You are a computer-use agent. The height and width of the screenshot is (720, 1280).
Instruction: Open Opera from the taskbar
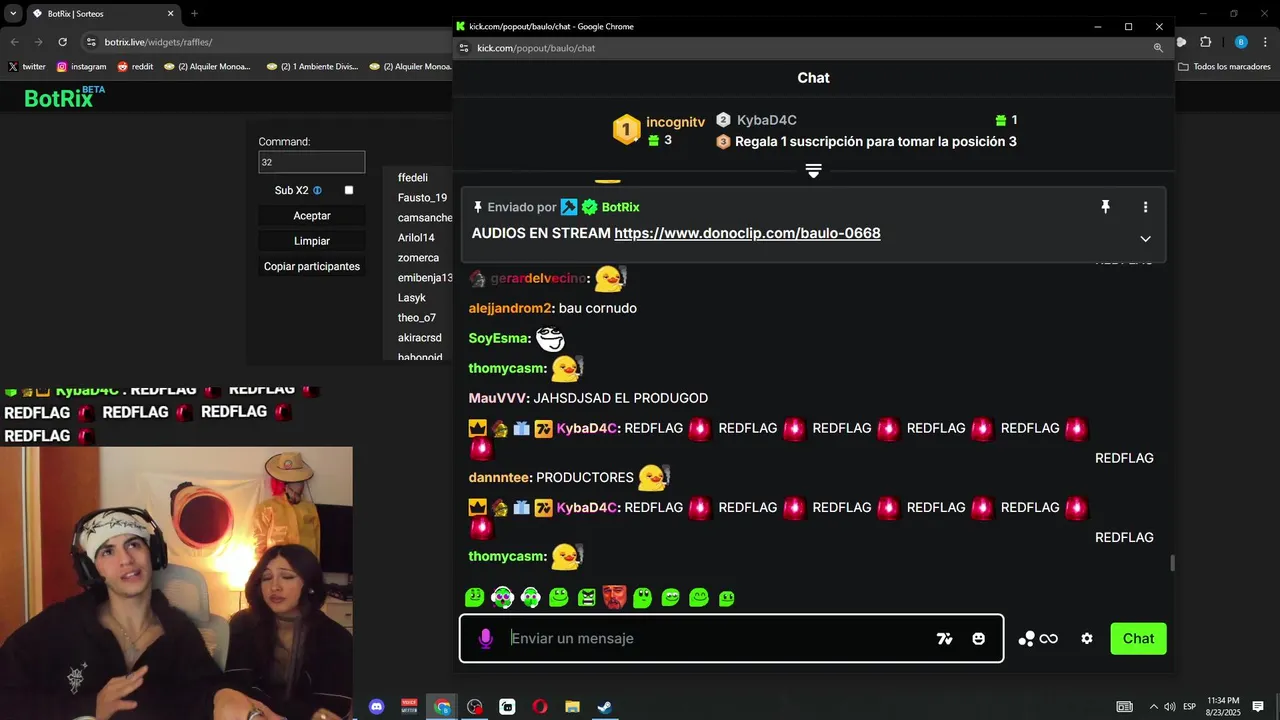pos(540,707)
